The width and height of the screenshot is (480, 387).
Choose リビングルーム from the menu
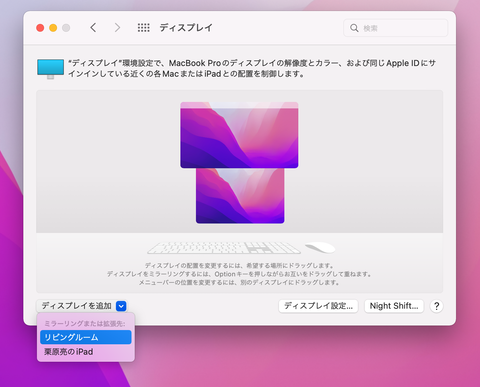tap(86, 337)
